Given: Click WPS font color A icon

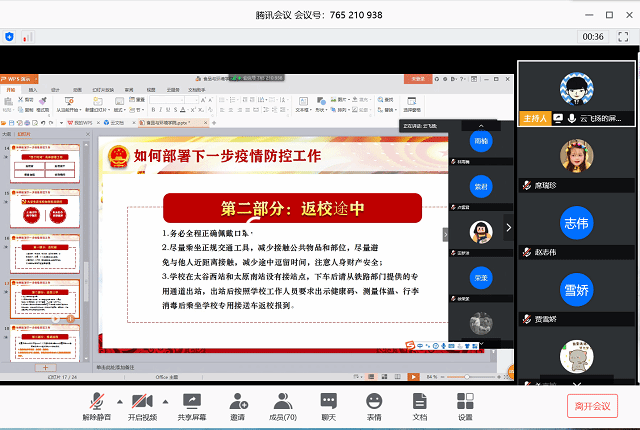Looking at the screenshot, I should click(183, 110).
